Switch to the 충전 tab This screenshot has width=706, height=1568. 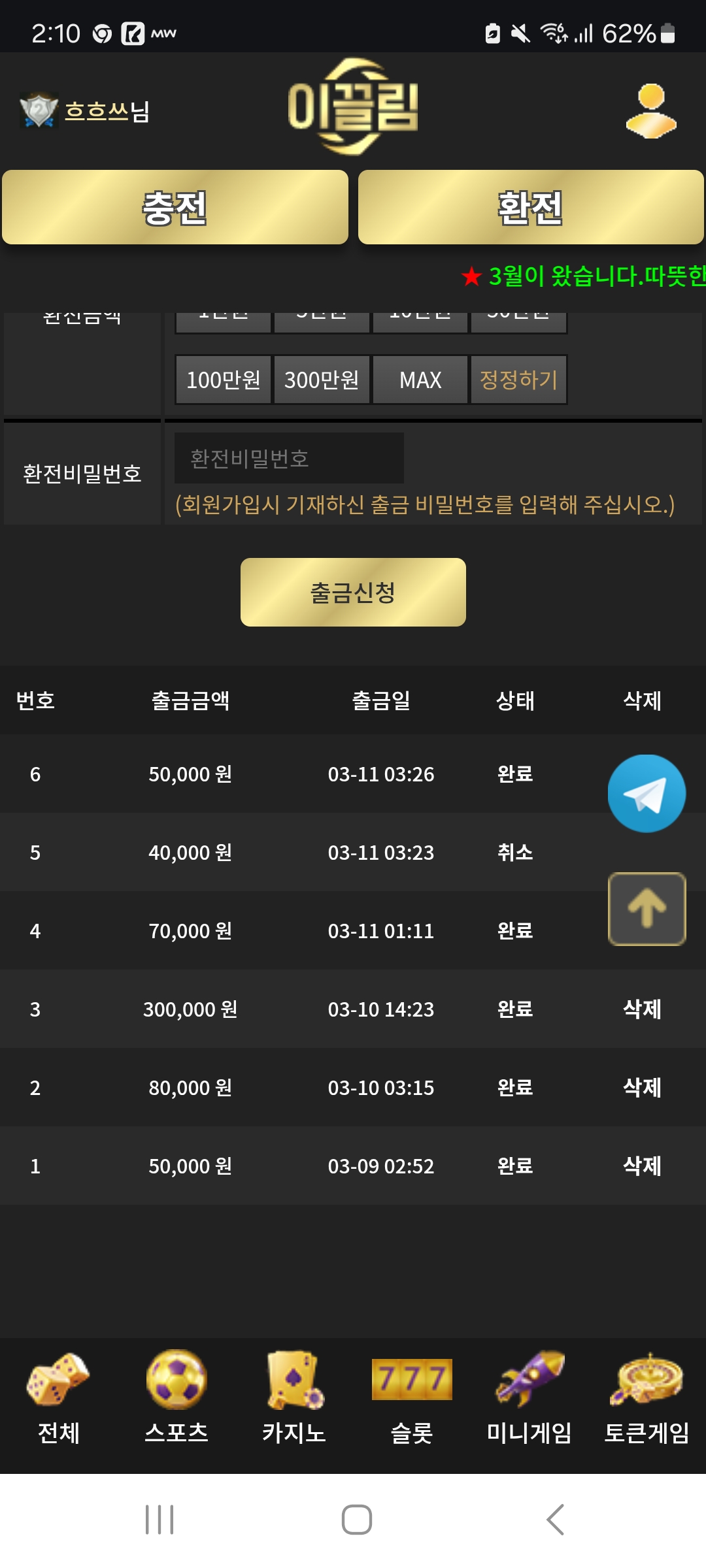175,208
